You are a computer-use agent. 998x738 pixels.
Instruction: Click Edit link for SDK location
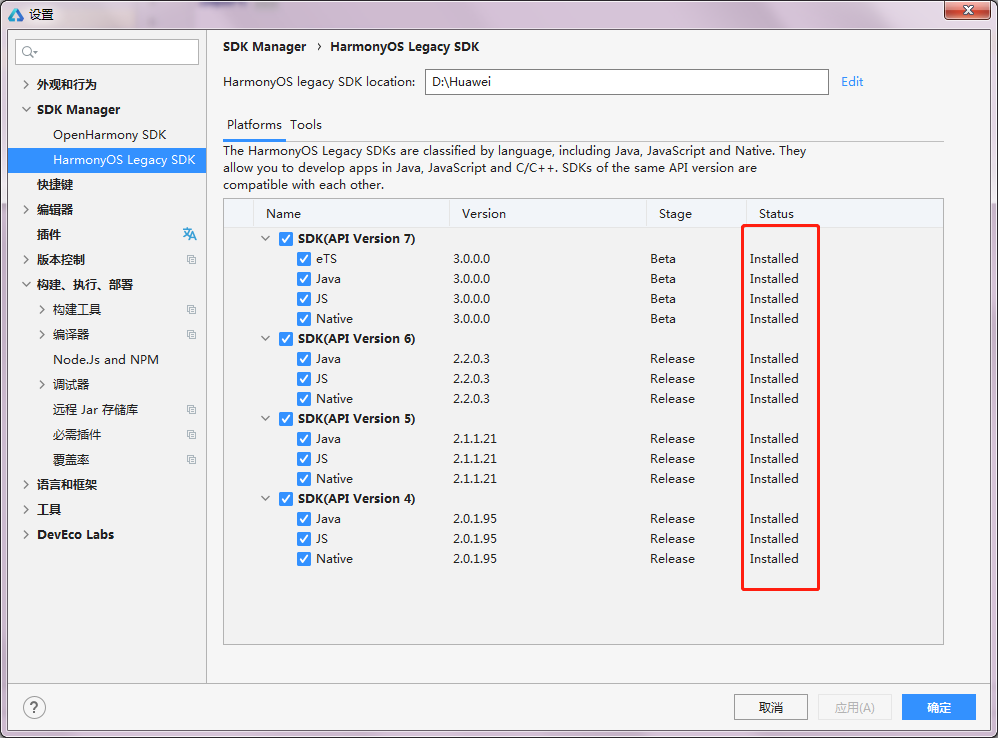[852, 81]
